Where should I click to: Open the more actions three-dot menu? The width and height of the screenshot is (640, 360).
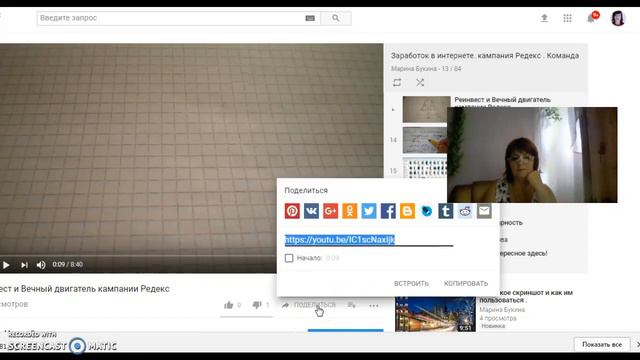[x=373, y=305]
